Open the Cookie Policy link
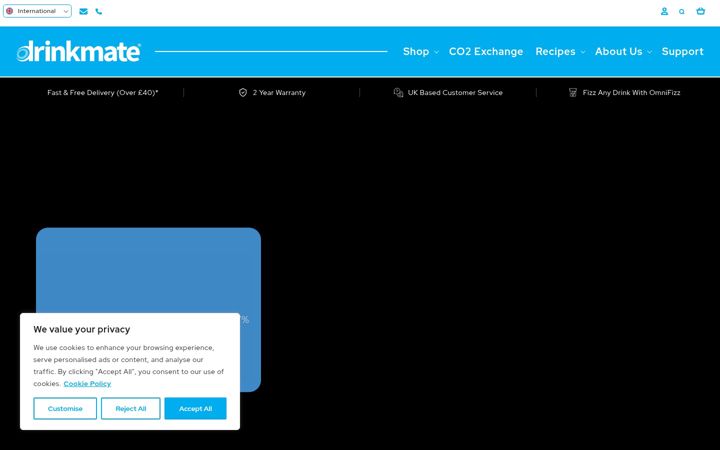The width and height of the screenshot is (720, 450). pyautogui.click(x=87, y=384)
